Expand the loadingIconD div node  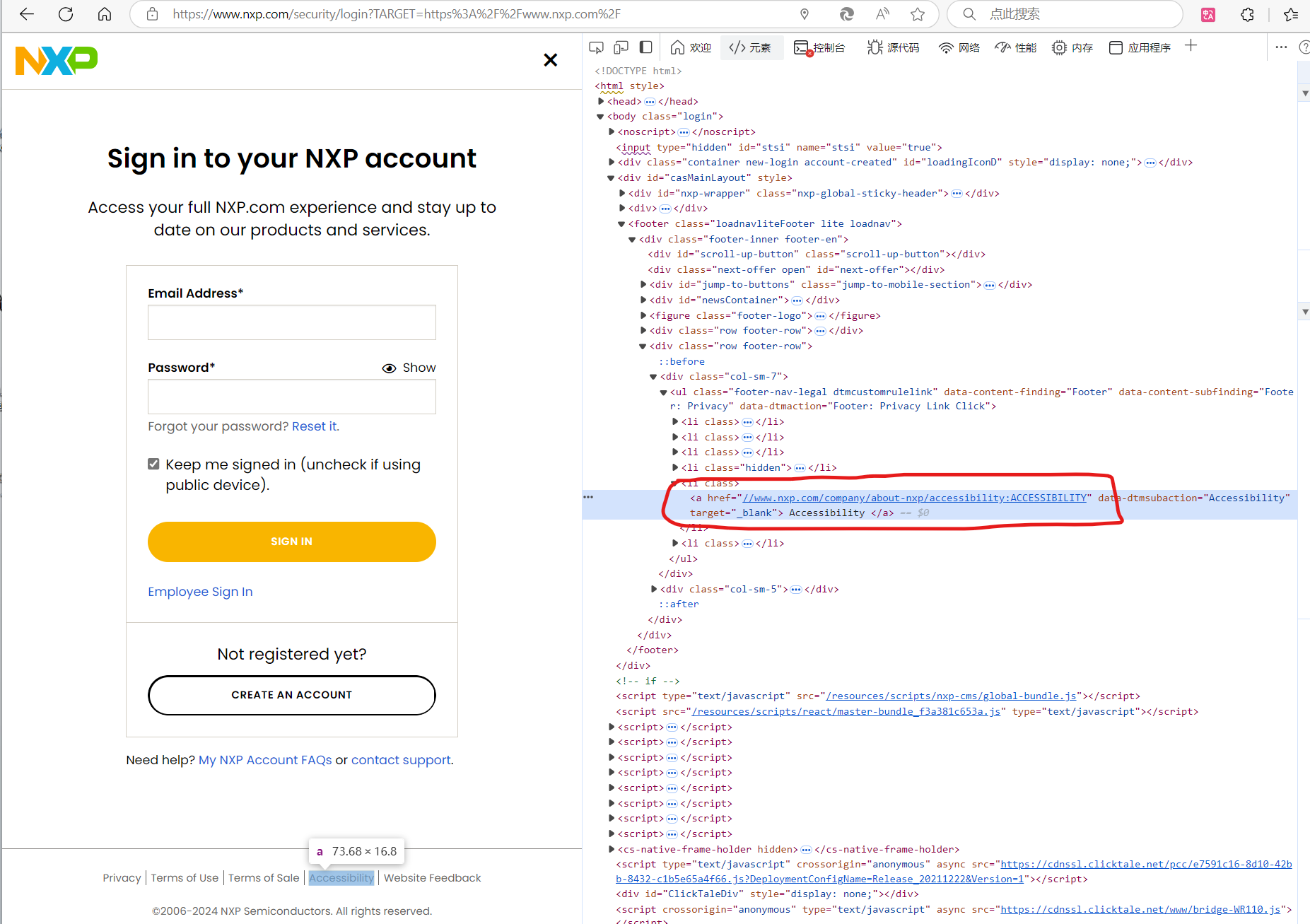(x=612, y=163)
